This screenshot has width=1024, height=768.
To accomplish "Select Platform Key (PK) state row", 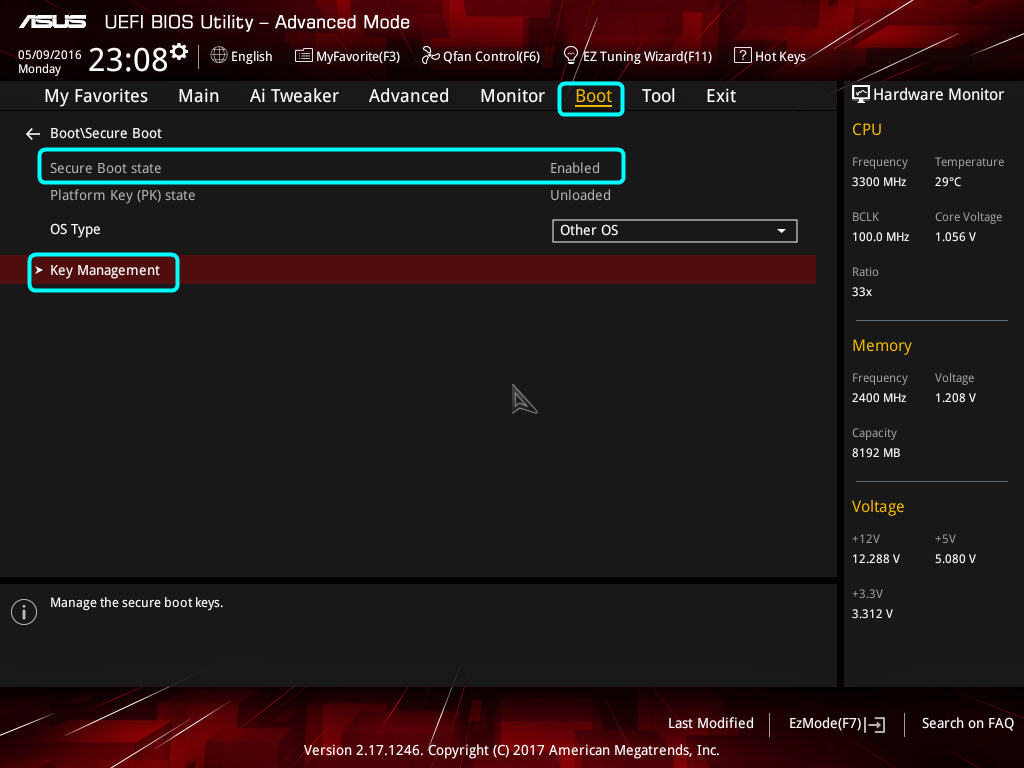I will point(332,195).
